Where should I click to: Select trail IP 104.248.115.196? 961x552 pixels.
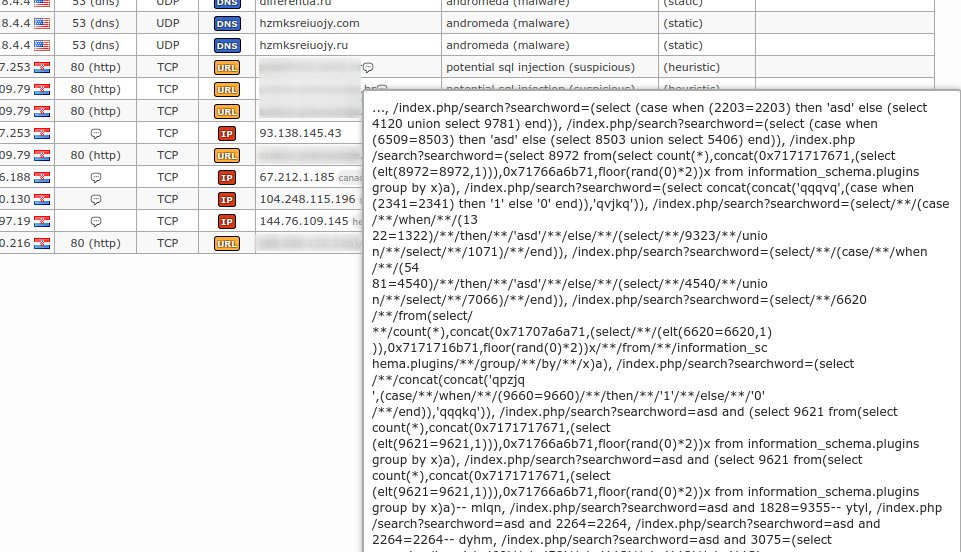pos(307,199)
